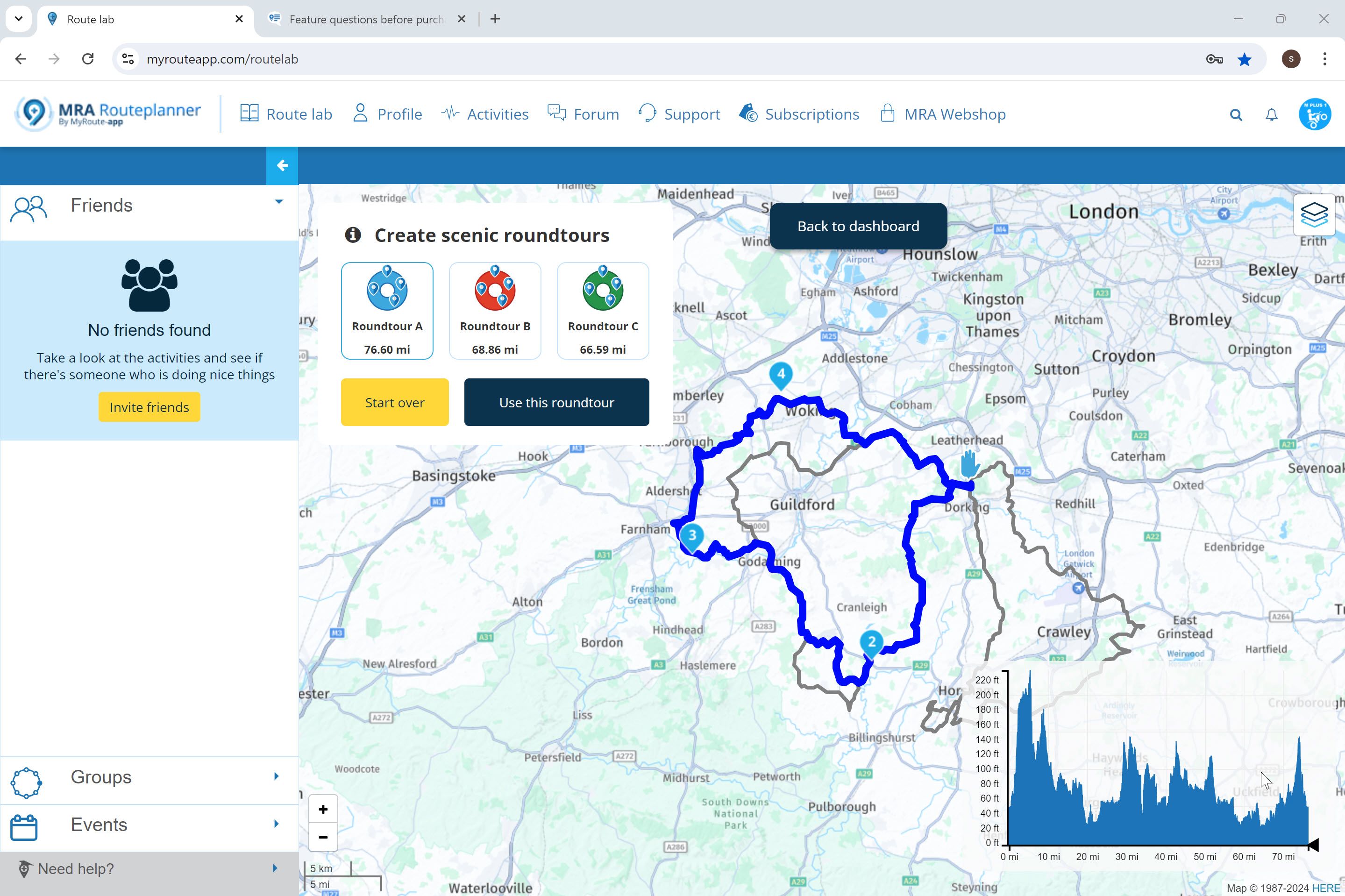Viewport: 1345px width, 896px height.
Task: Open the Support section
Action: point(679,114)
